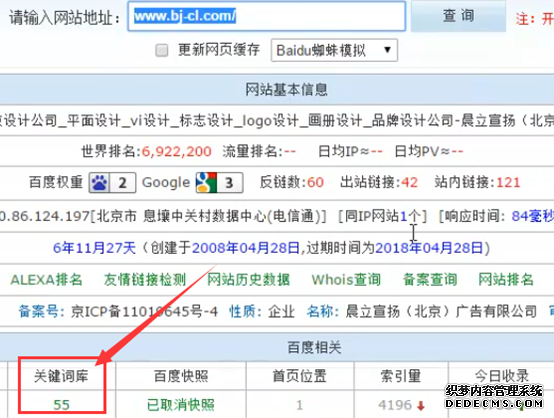Viewport: 554px width, 418px height.
Task: Click the red down arrow beside 4196
Action: pyautogui.click(x=420, y=406)
